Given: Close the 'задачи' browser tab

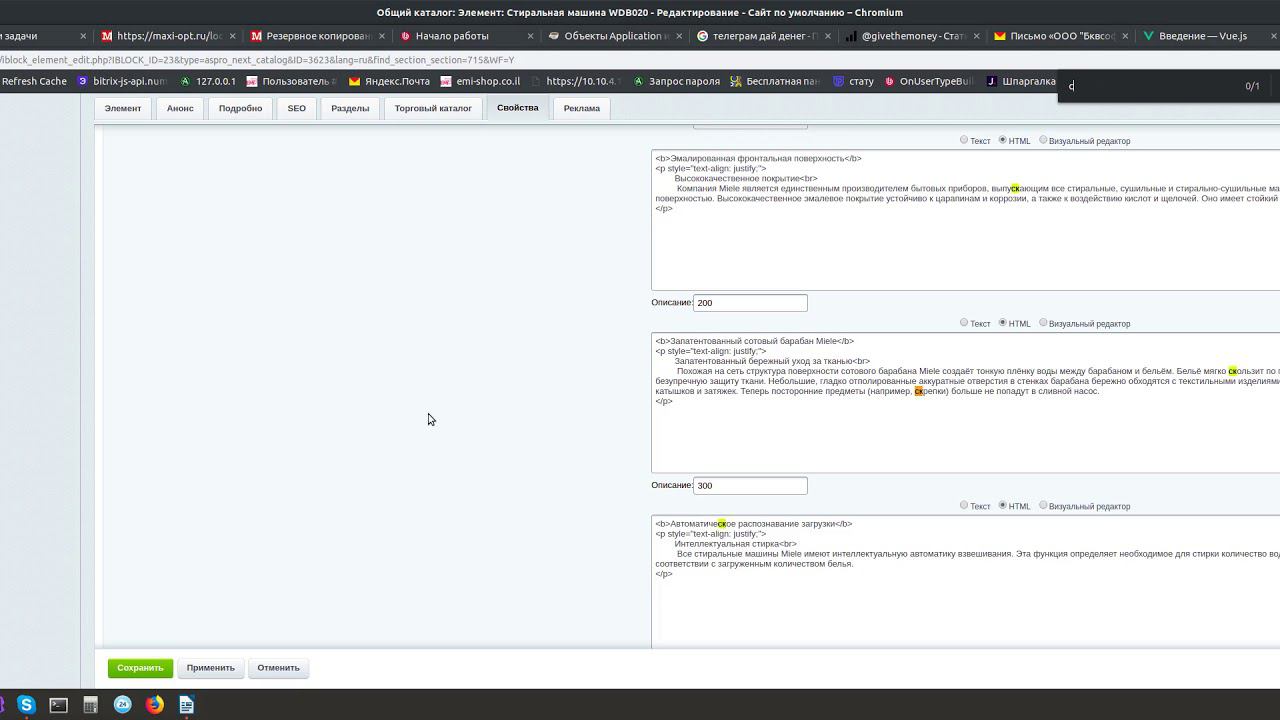Looking at the screenshot, I should point(83,36).
